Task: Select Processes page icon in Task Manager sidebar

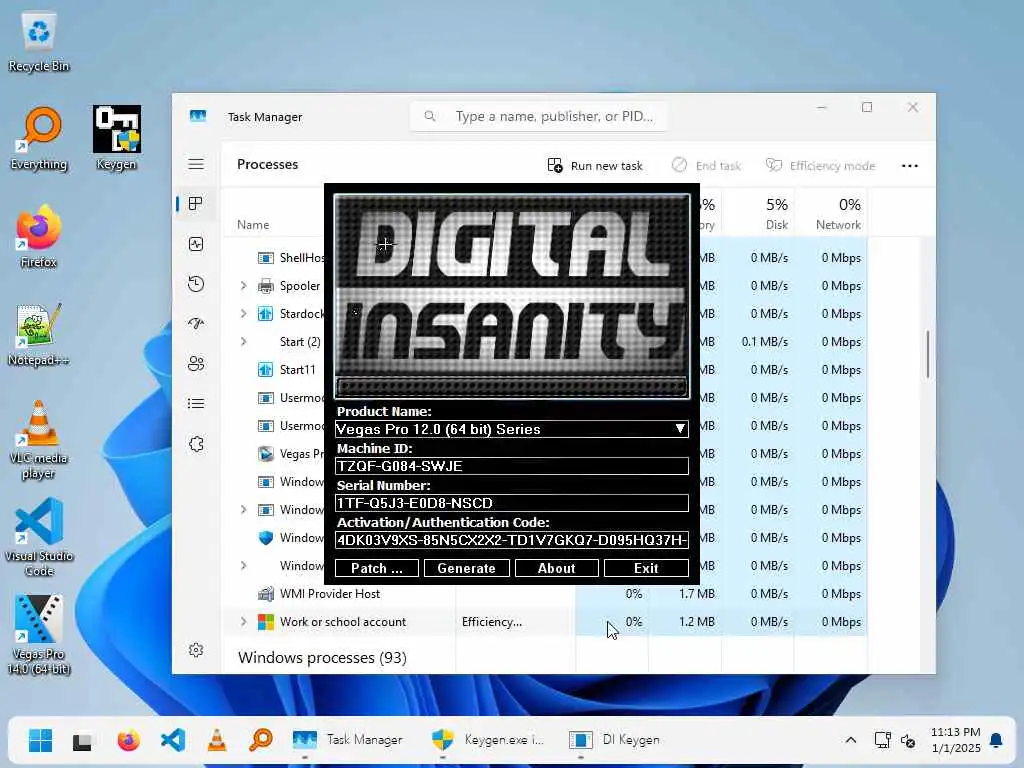Action: [x=196, y=204]
